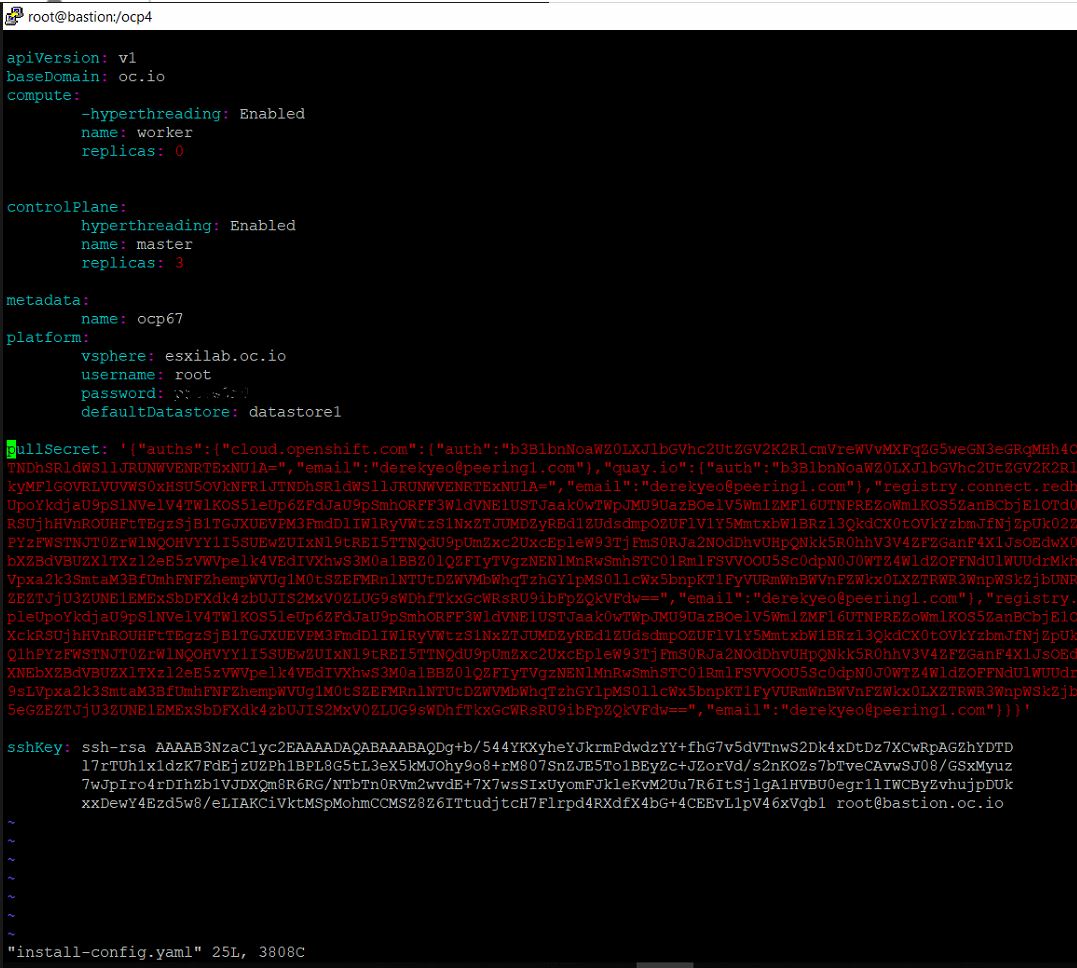Click the root@bastion:/ocp4 title bar text
The width and height of the screenshot is (1077, 968).
[90, 16]
